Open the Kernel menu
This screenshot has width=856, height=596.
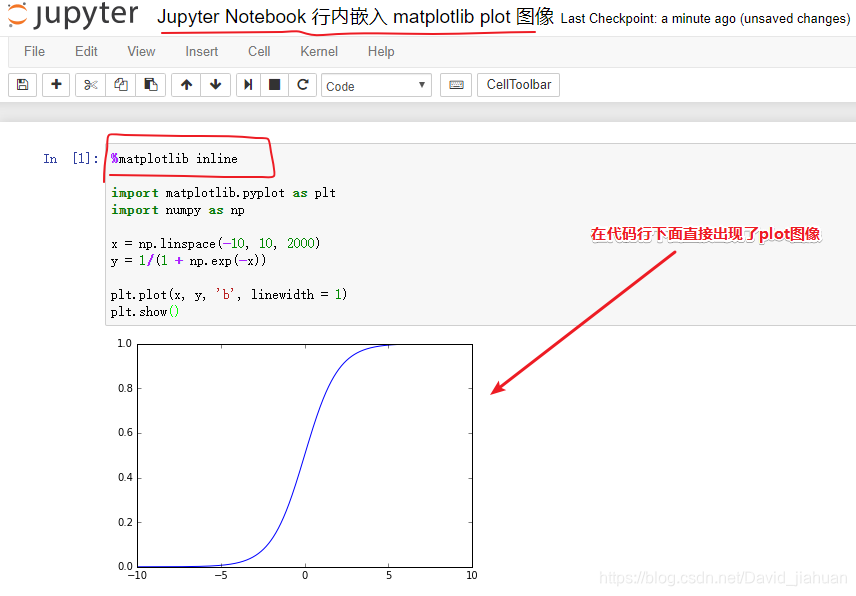pos(319,51)
